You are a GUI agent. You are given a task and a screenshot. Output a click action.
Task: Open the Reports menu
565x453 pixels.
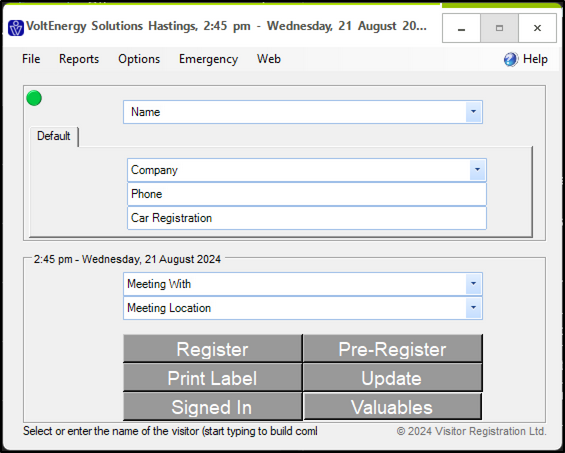[x=79, y=59]
